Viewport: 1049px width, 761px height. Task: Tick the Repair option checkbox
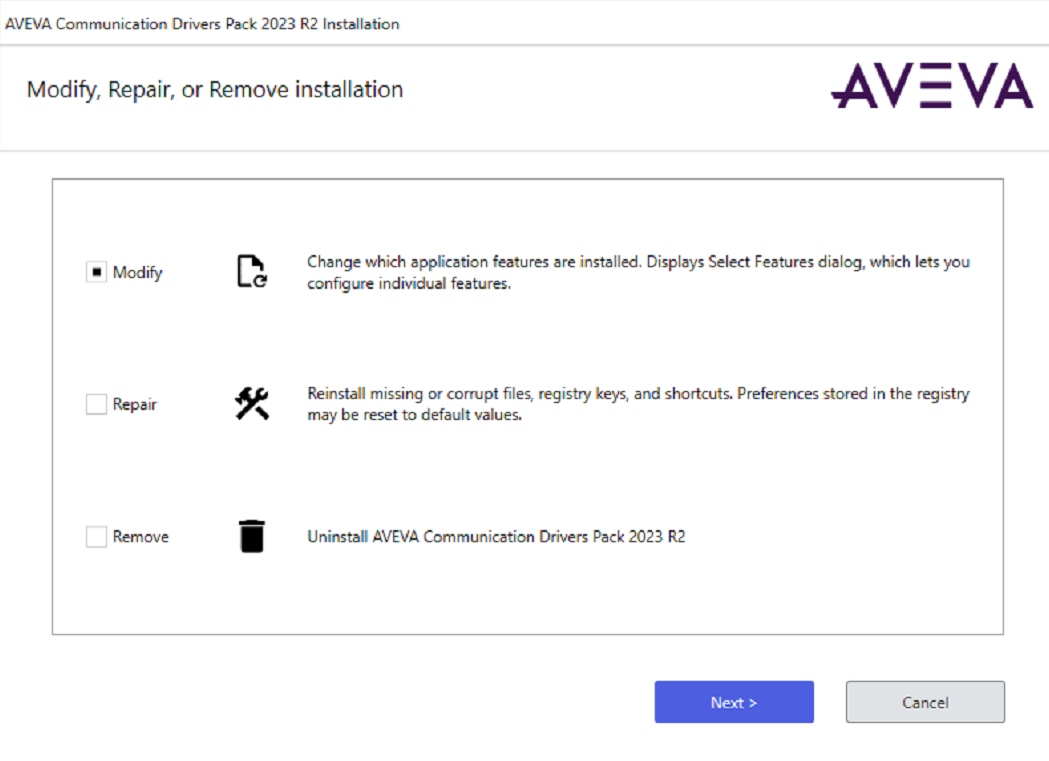[x=96, y=404]
